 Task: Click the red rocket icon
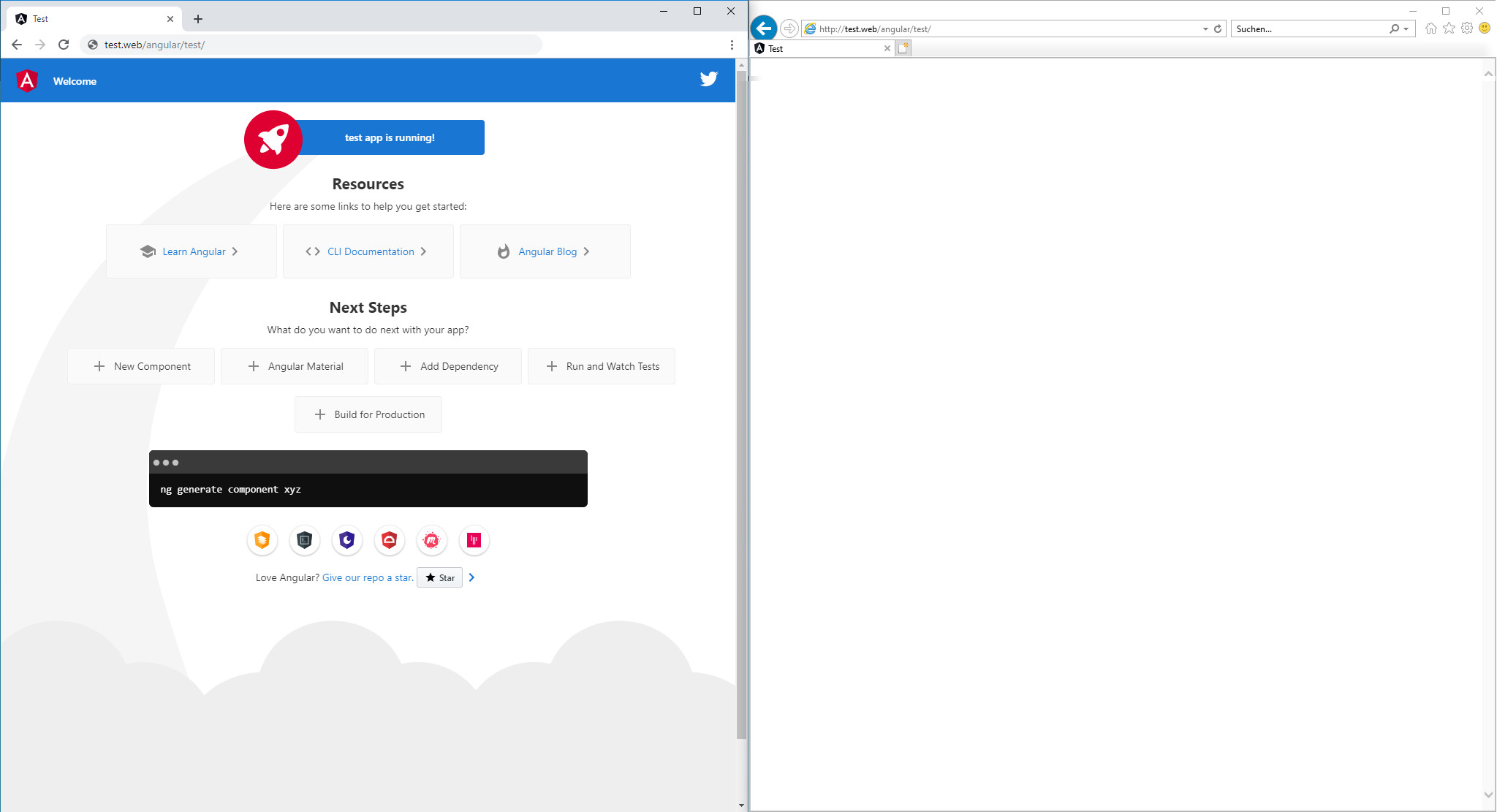coord(273,139)
